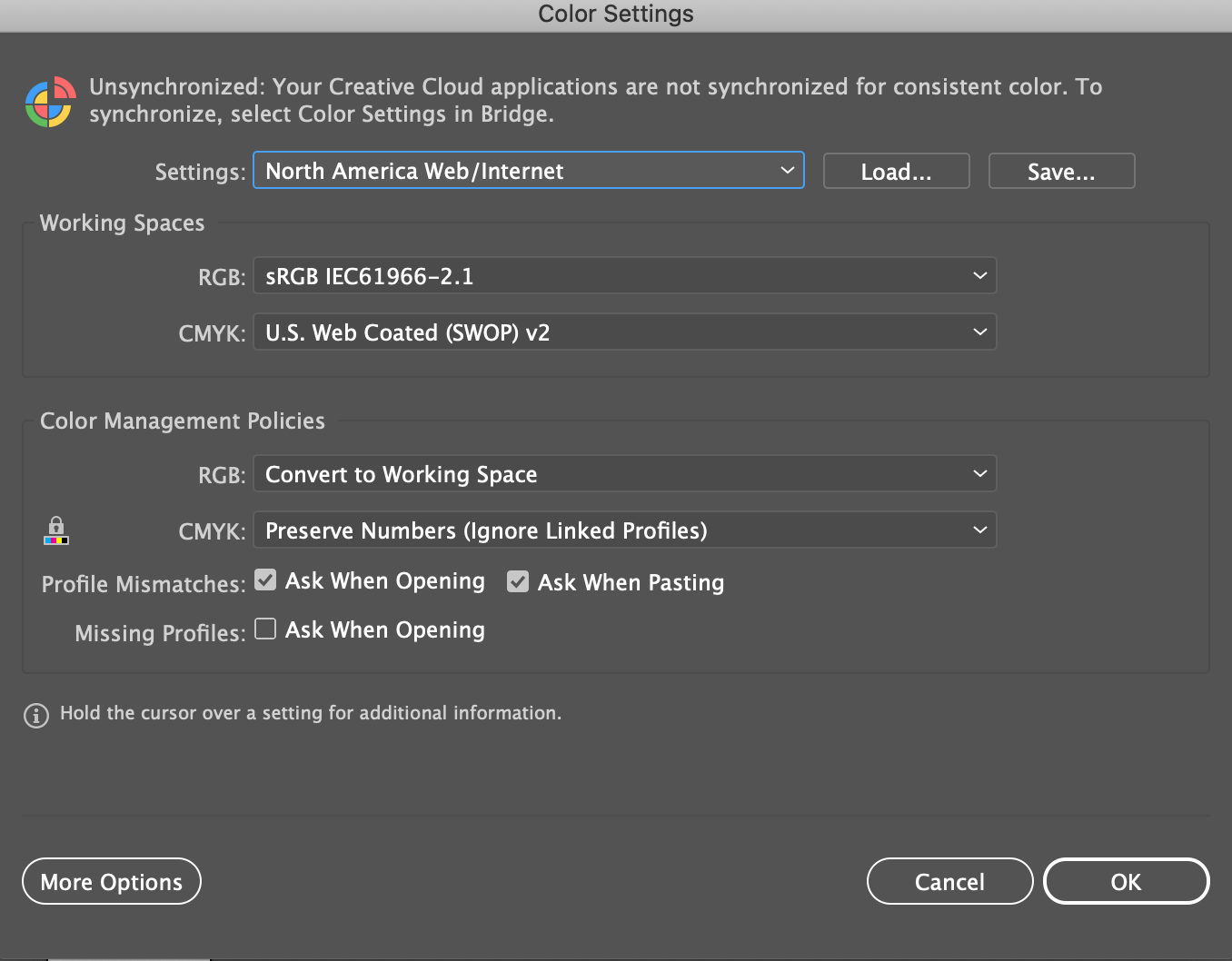This screenshot has width=1232, height=961.
Task: Open the CMYK working space dropdown
Action: click(x=624, y=332)
